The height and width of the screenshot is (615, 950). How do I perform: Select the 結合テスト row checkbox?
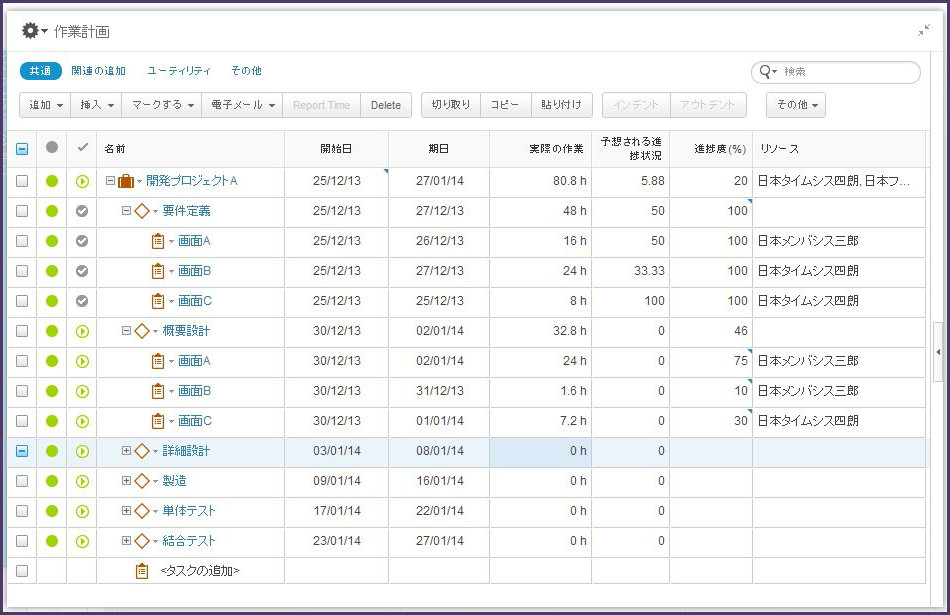pos(22,541)
